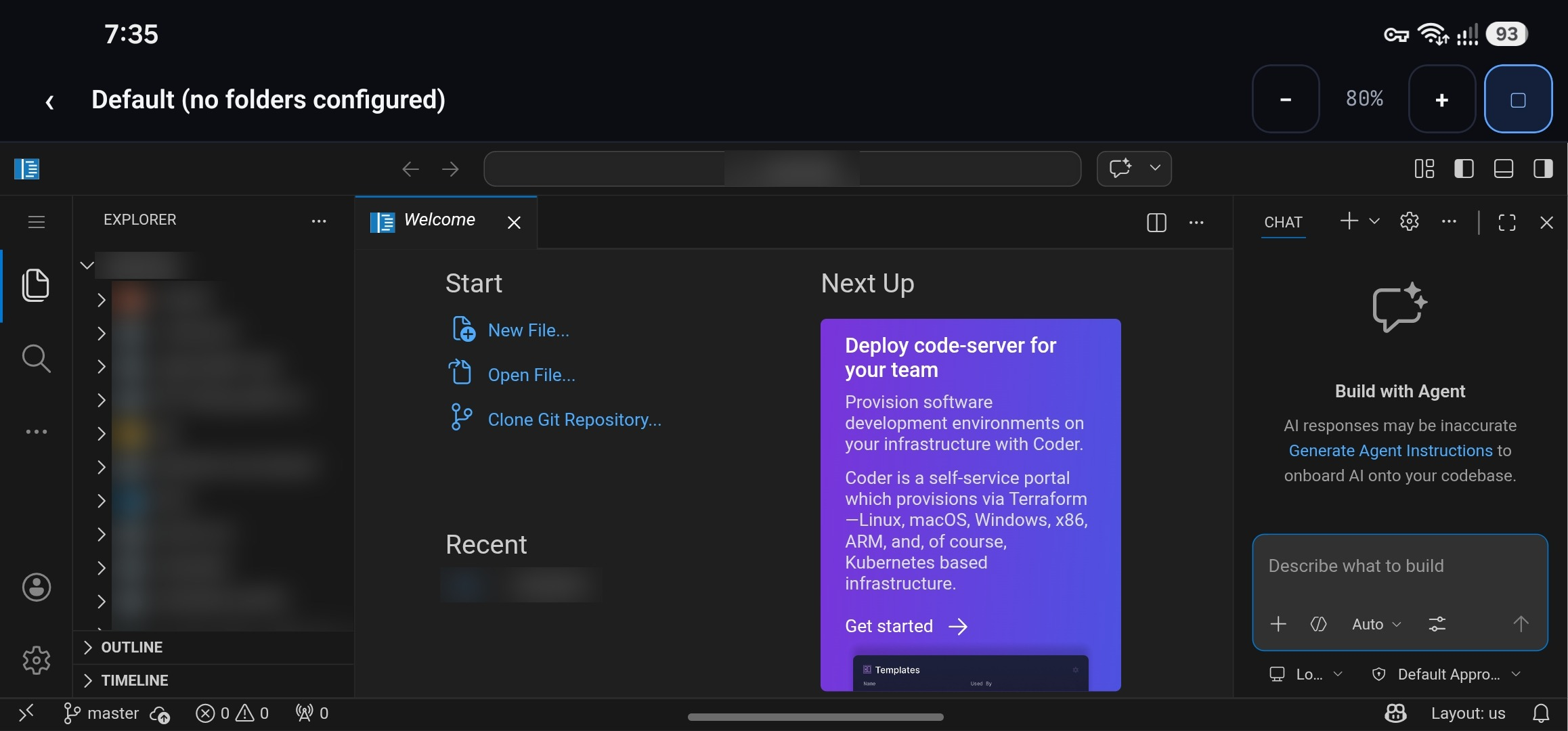The width and height of the screenshot is (1568, 731).
Task: Open chat tools configuration sliders icon
Action: 1437,624
